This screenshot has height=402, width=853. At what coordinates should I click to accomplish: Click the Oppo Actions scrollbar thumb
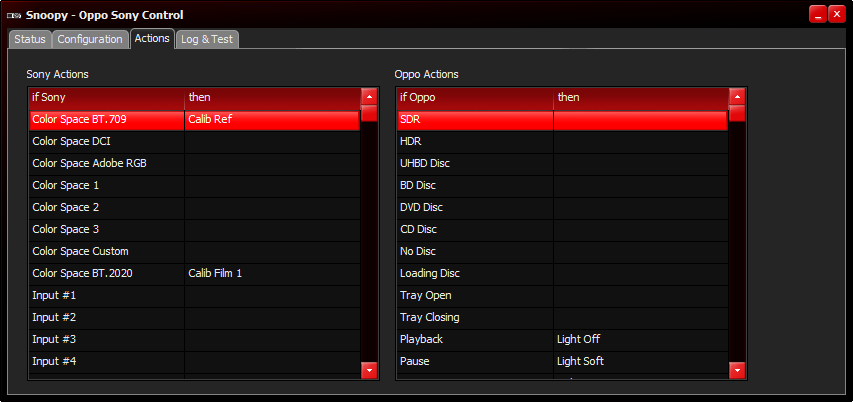tap(737, 114)
